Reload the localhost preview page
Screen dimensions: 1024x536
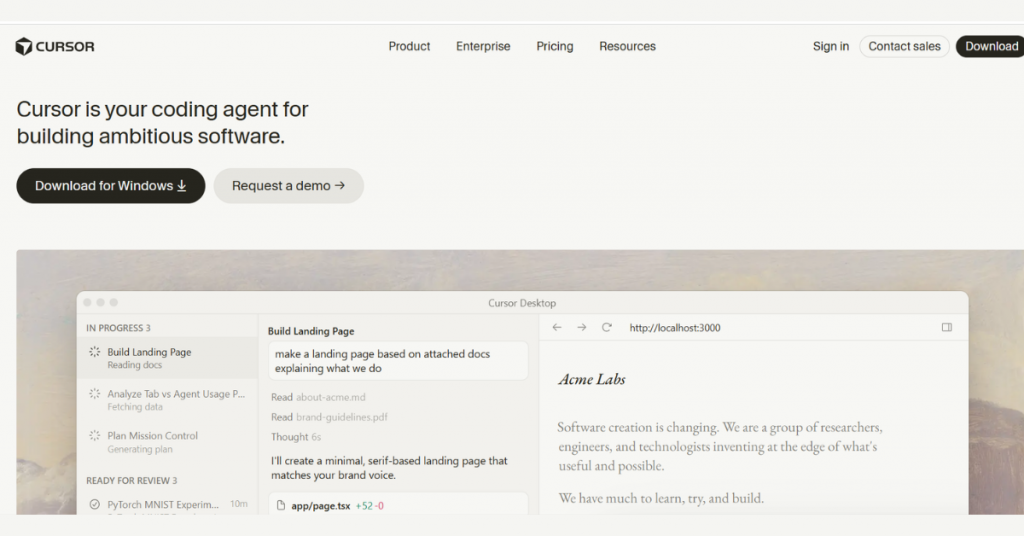pyautogui.click(x=607, y=328)
